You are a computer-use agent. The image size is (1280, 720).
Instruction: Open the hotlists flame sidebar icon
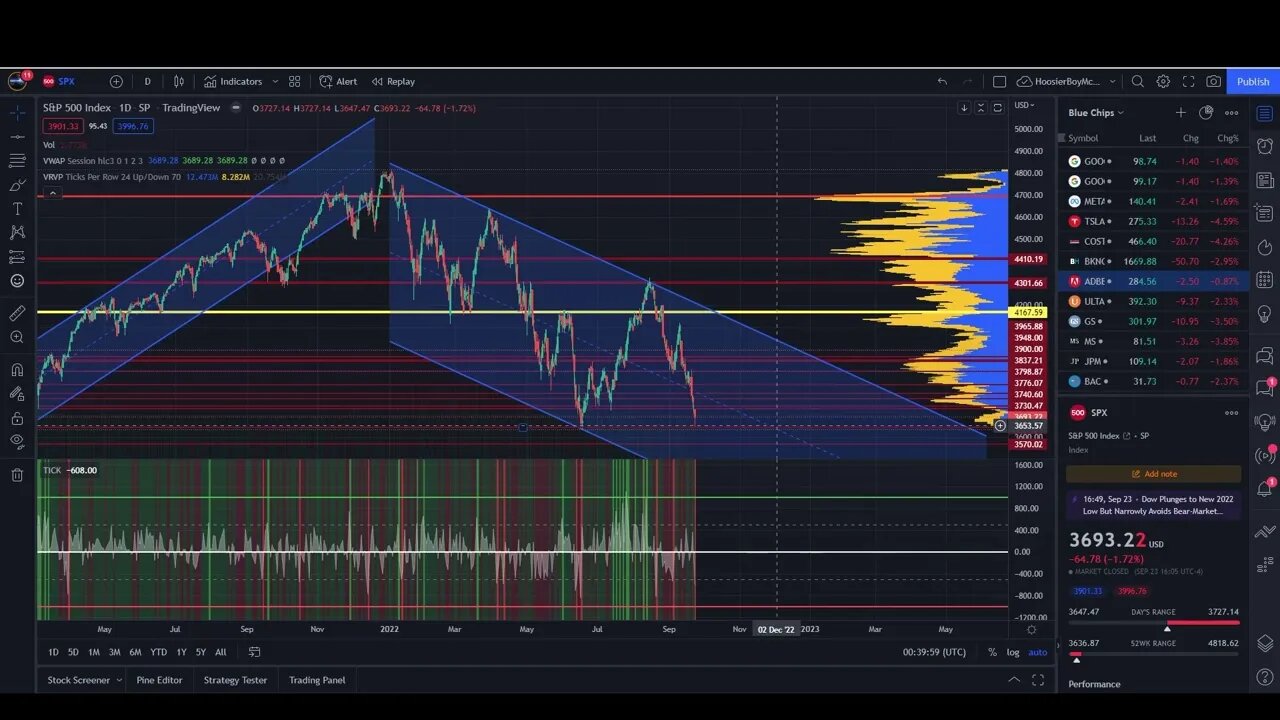tap(1265, 247)
